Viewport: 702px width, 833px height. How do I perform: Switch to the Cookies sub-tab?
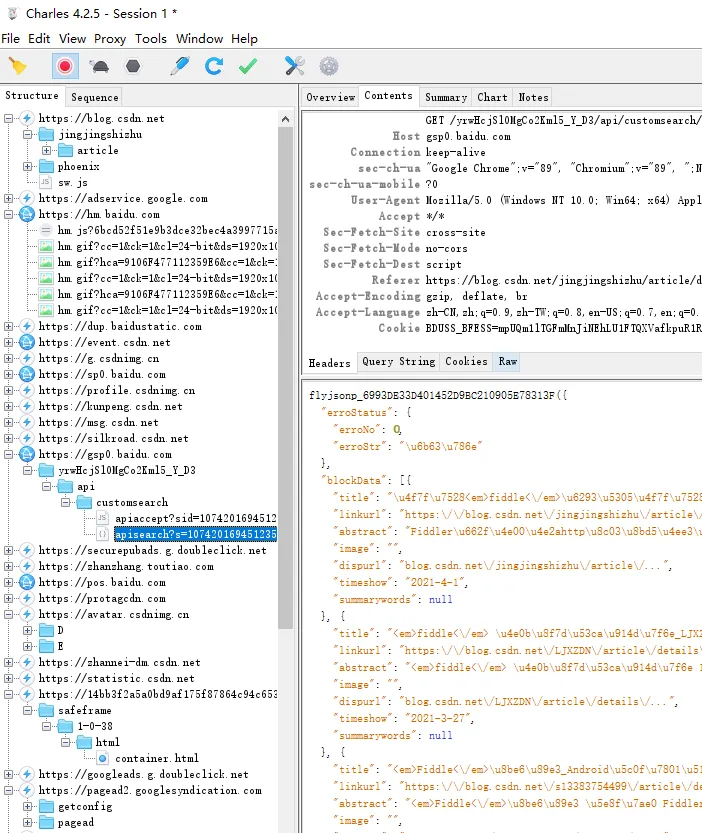click(466, 362)
